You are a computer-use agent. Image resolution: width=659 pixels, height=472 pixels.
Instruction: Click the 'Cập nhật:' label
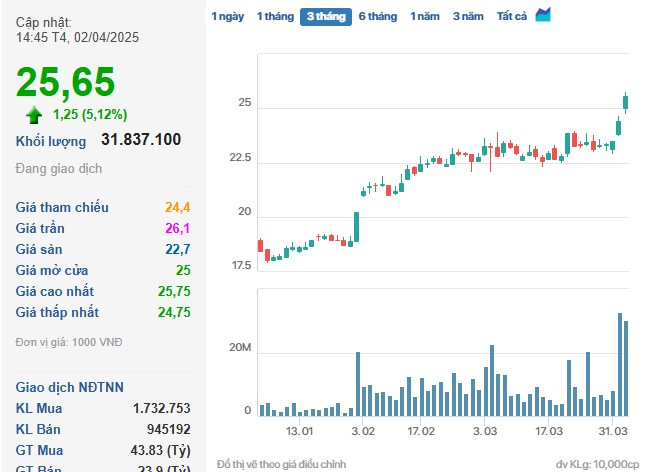pos(44,22)
